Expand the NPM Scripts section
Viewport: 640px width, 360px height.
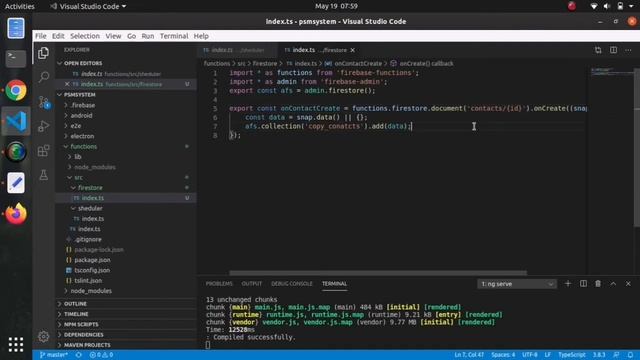tap(81, 324)
